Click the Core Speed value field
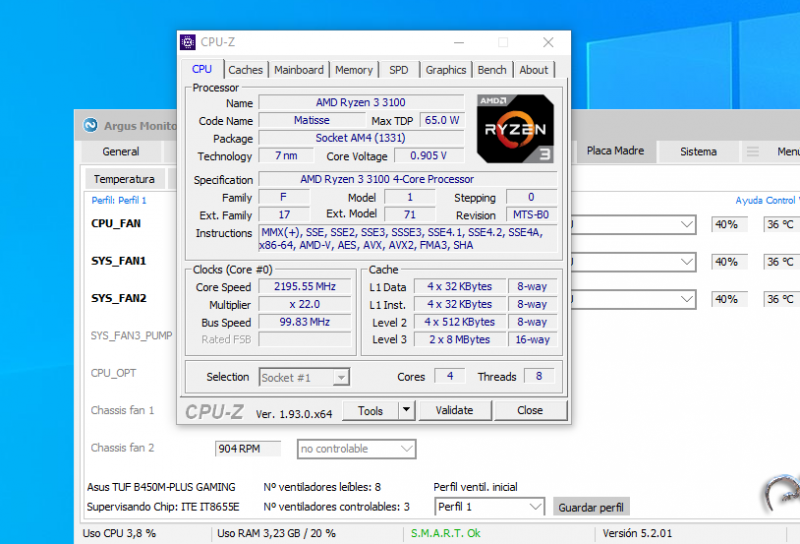Screen dimensions: 800x544 (305, 288)
